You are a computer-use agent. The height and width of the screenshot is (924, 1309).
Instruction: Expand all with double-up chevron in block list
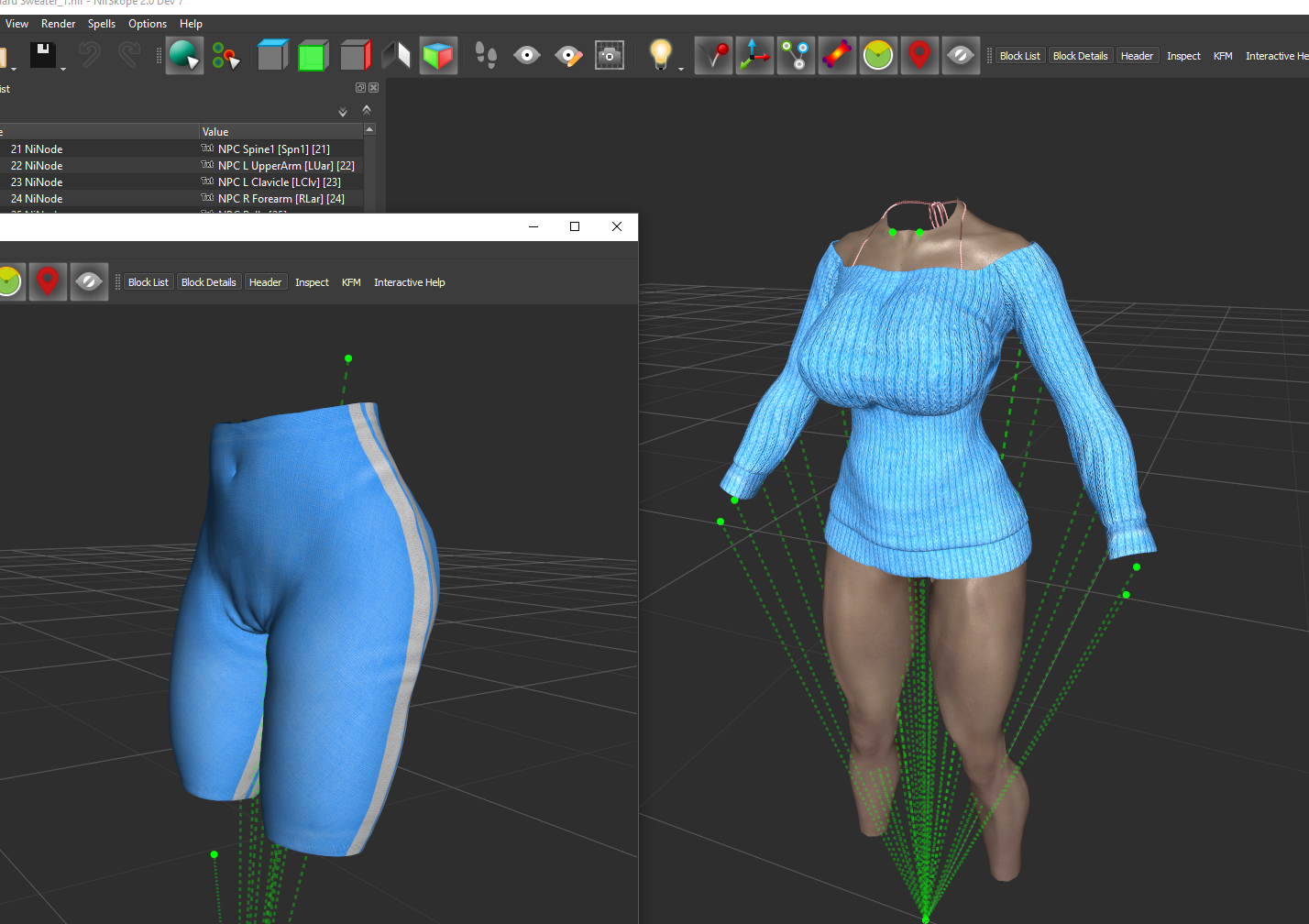click(x=367, y=109)
